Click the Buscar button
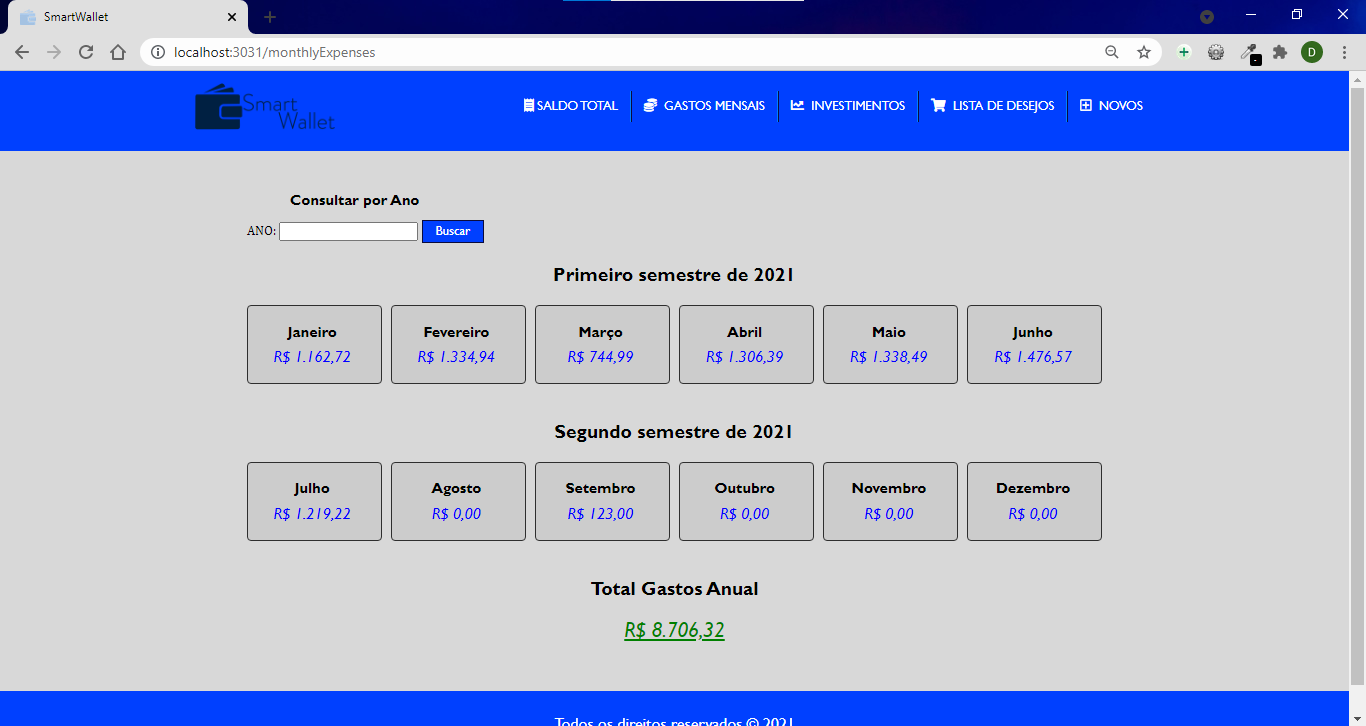The height and width of the screenshot is (726, 1366). point(453,231)
